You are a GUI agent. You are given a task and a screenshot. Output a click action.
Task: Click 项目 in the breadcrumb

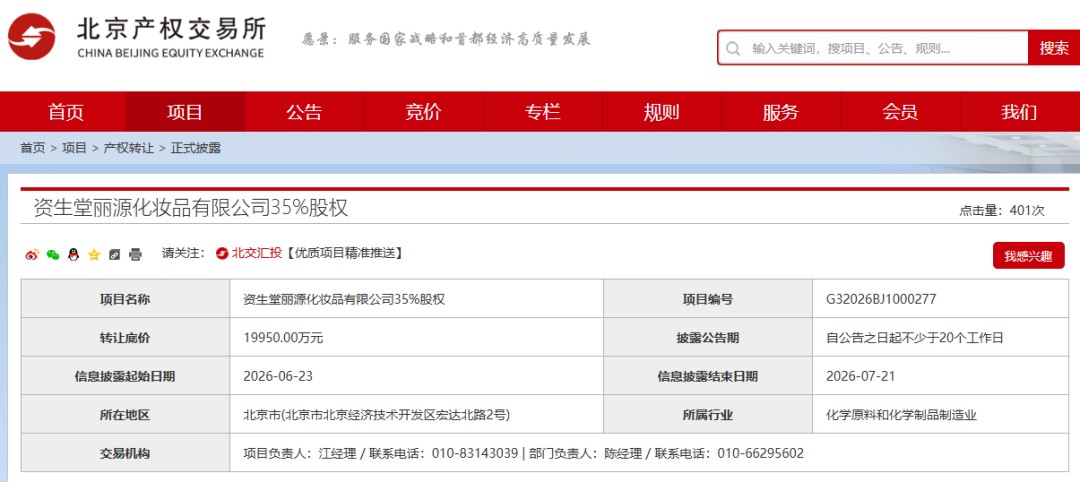(x=74, y=148)
